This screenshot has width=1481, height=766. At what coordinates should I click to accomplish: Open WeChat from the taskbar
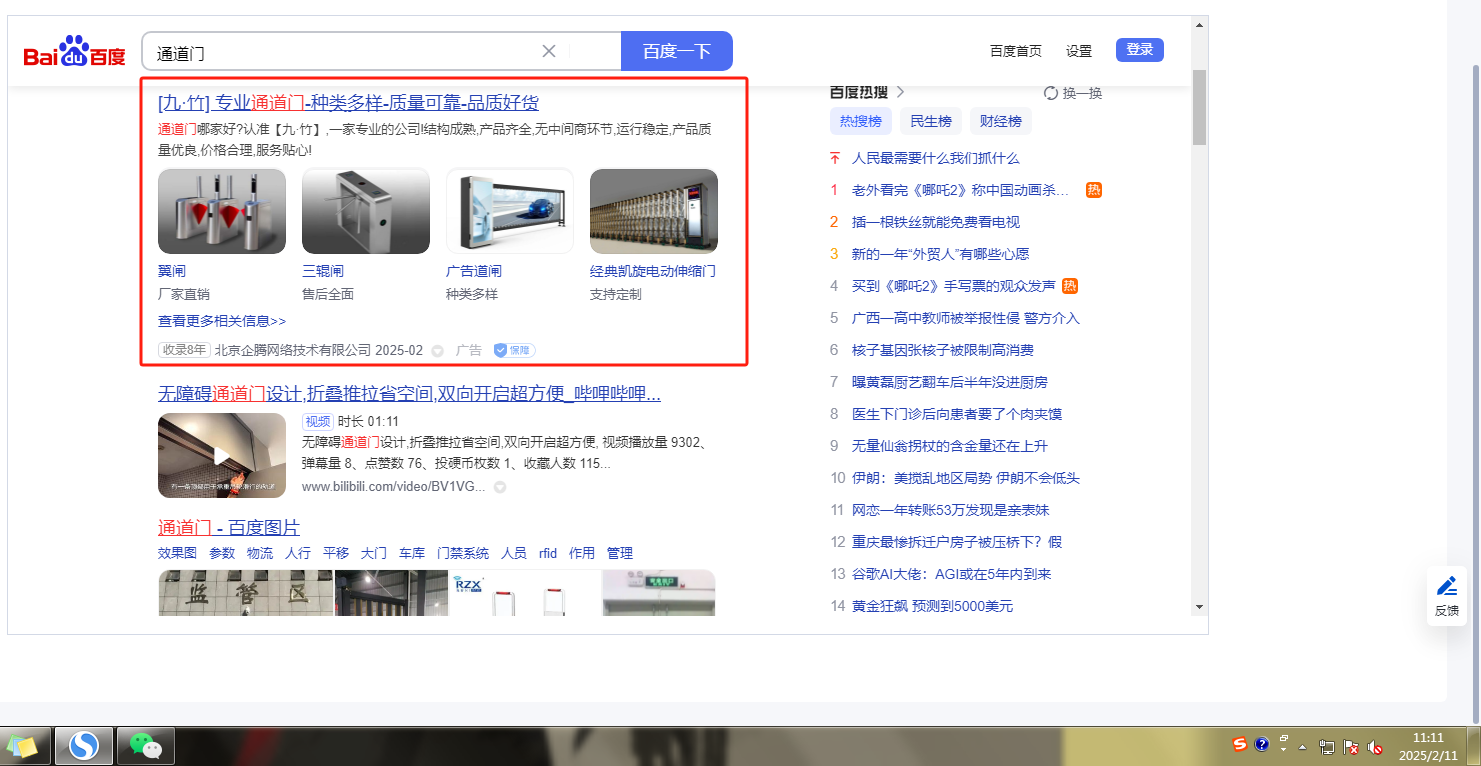pyautogui.click(x=146, y=746)
